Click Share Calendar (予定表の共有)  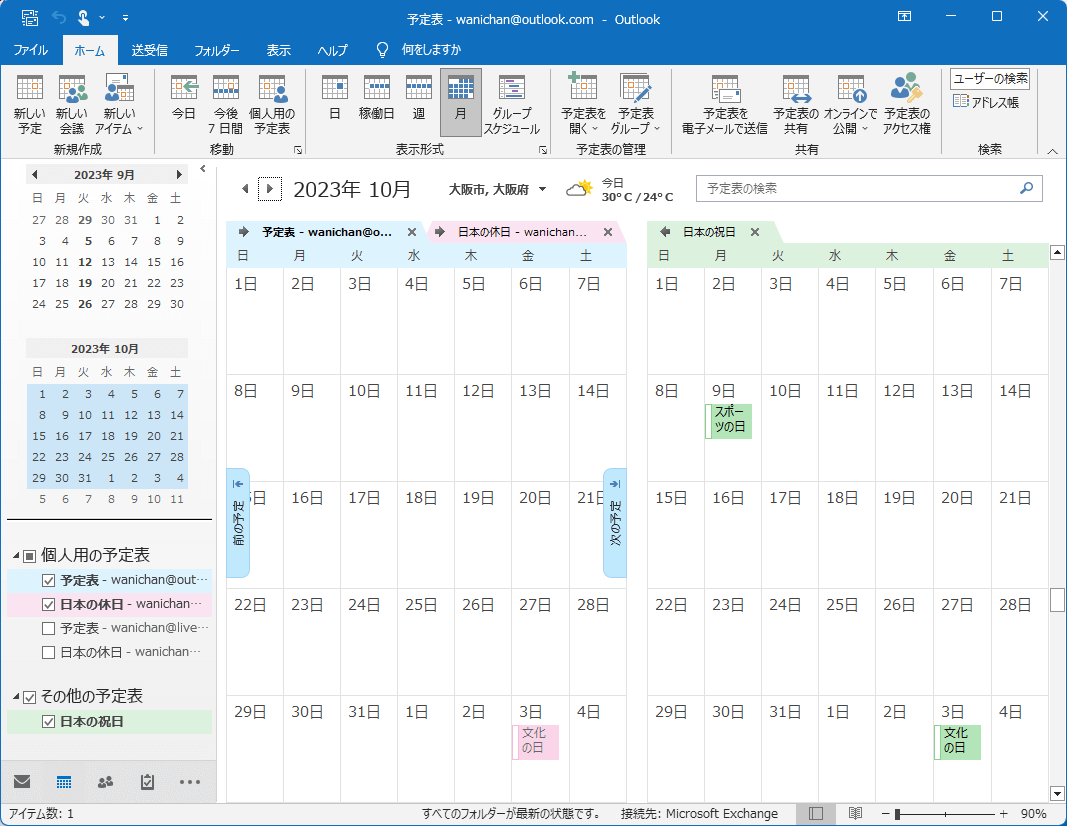click(795, 105)
